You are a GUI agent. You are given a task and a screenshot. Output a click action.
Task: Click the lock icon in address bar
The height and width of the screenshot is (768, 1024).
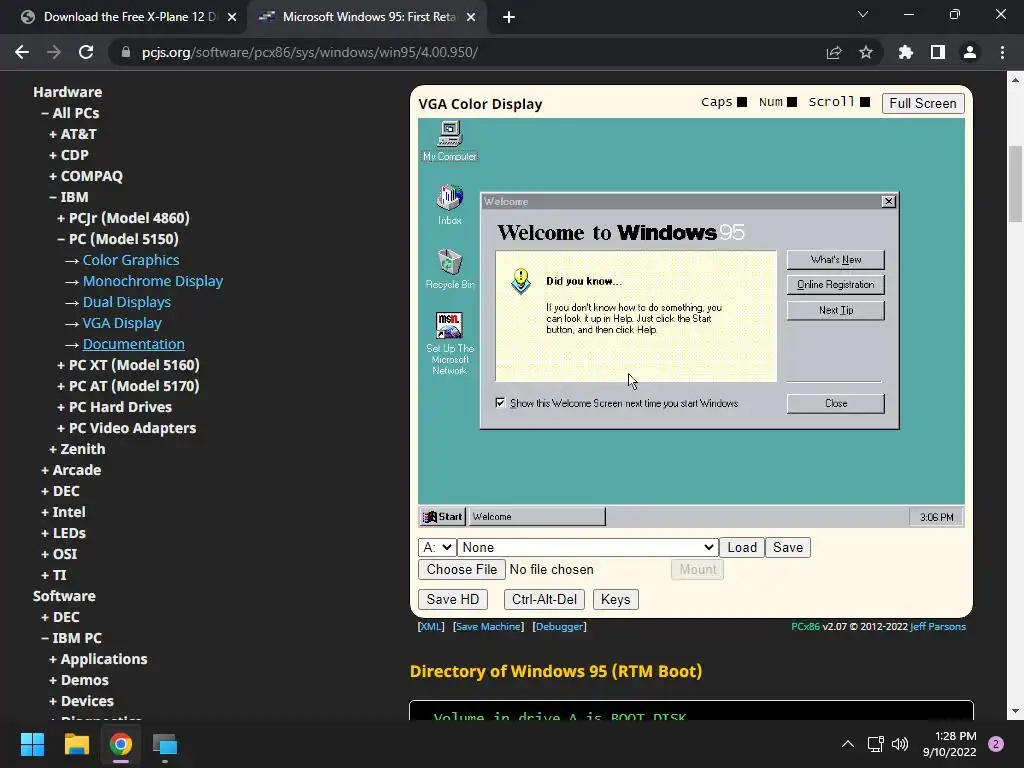(126, 52)
